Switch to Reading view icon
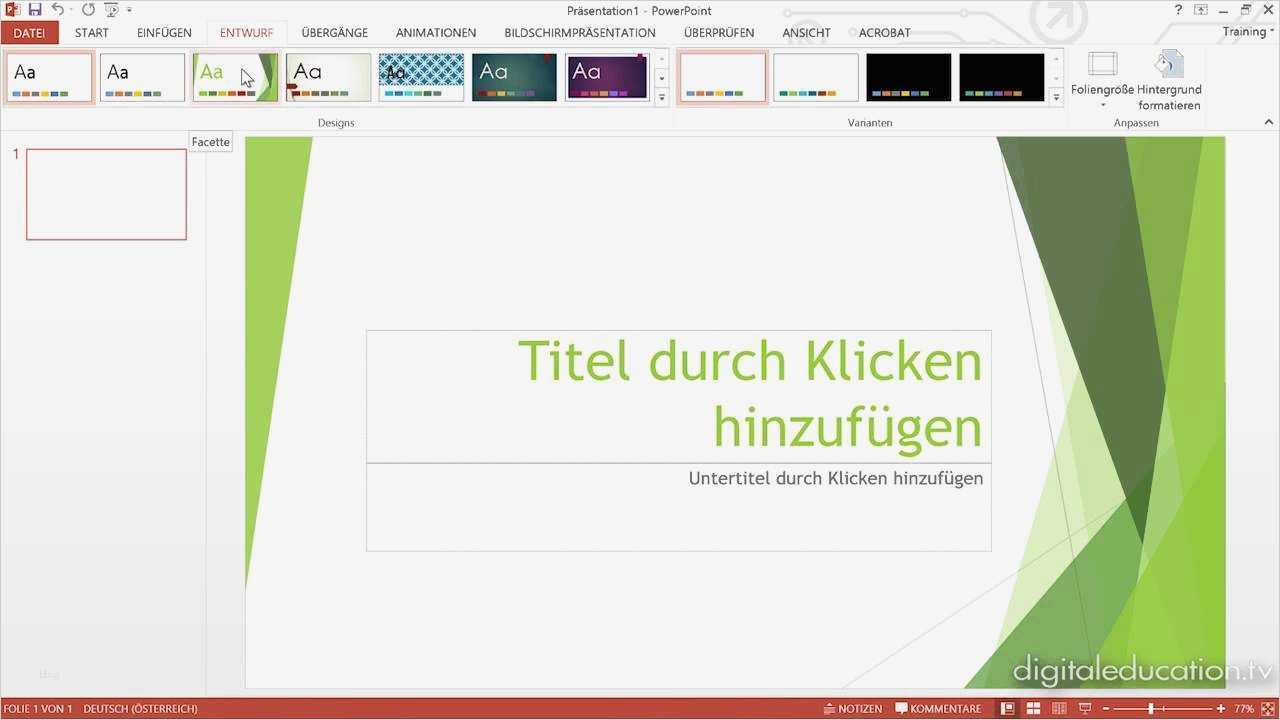The height and width of the screenshot is (720, 1280). [1059, 709]
